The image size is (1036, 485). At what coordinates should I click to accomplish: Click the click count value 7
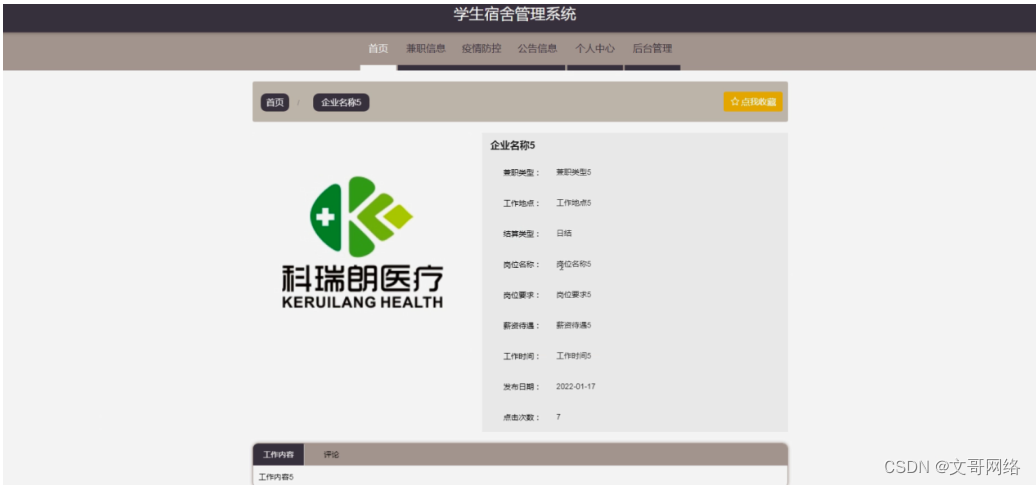(x=558, y=417)
